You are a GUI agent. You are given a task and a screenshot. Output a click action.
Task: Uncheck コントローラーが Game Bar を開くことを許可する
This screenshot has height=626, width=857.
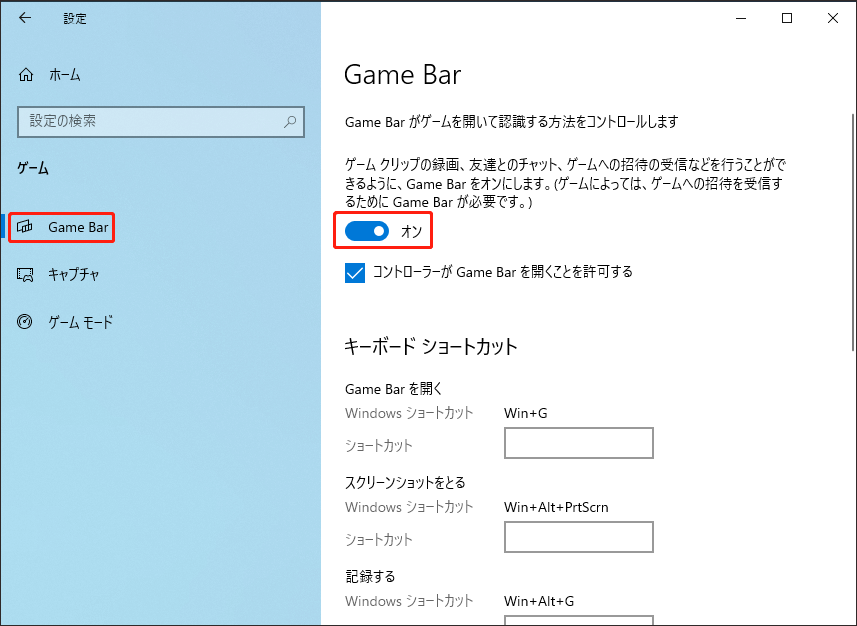(355, 272)
